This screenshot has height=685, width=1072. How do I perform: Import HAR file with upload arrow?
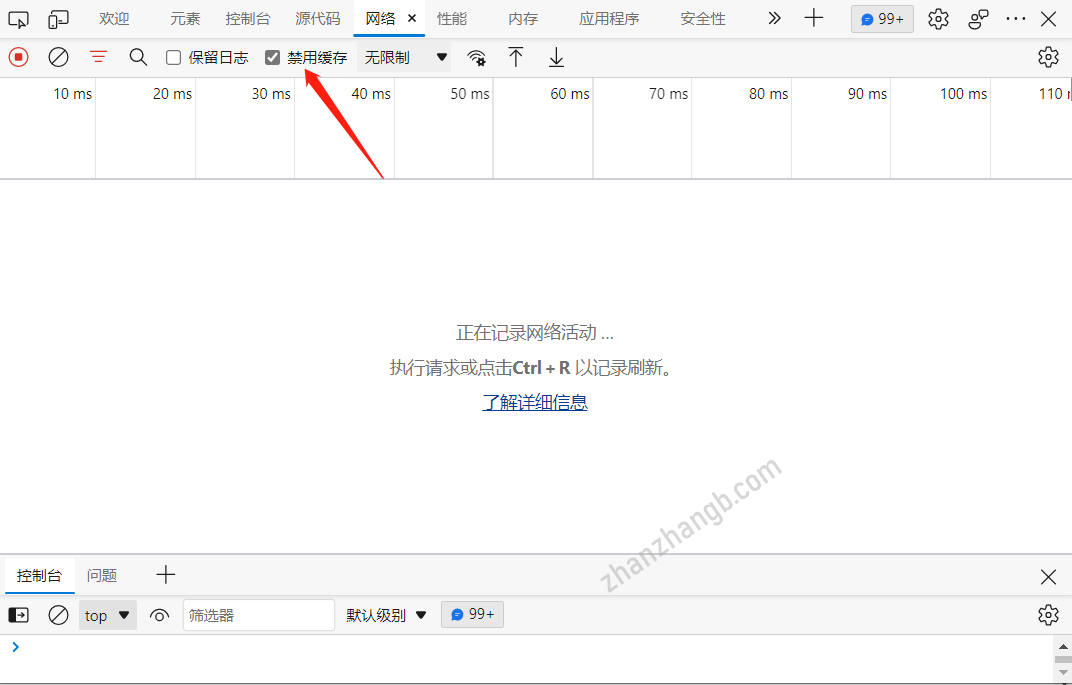[x=516, y=58]
